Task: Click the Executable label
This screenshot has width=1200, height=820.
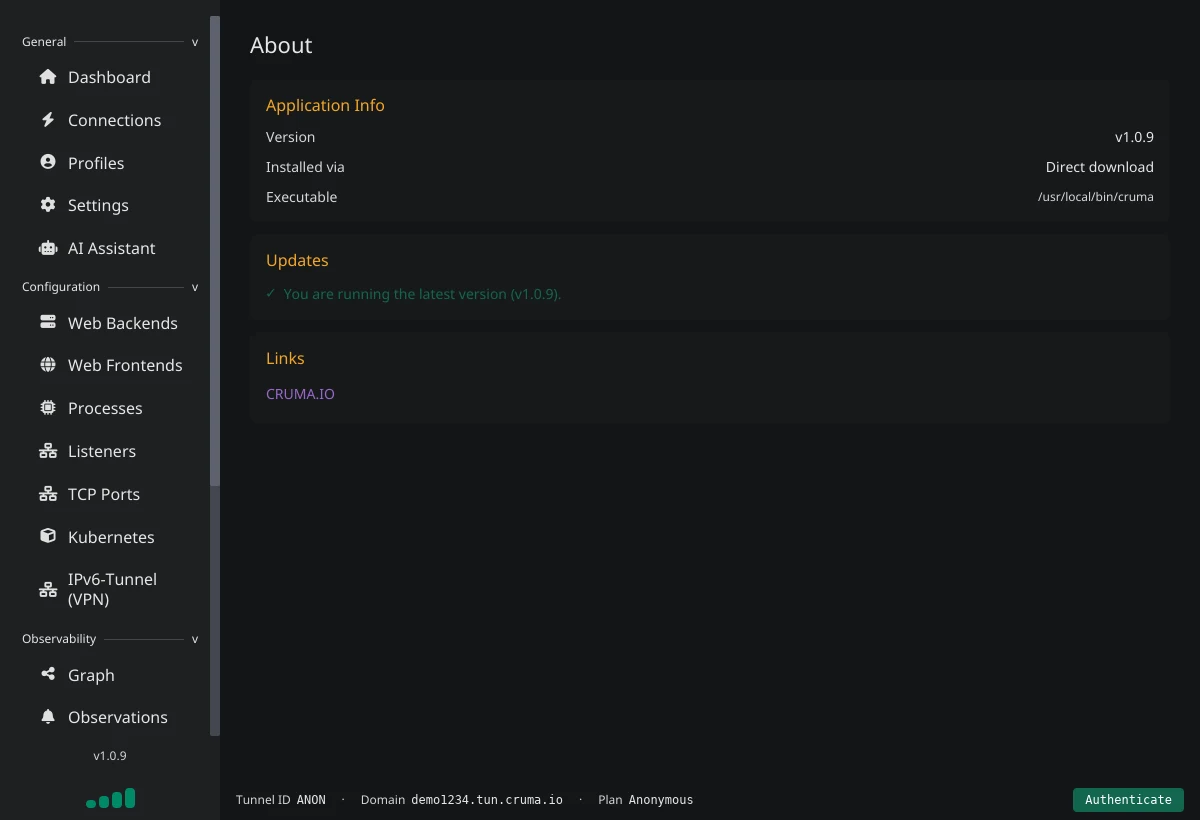Action: (x=301, y=197)
